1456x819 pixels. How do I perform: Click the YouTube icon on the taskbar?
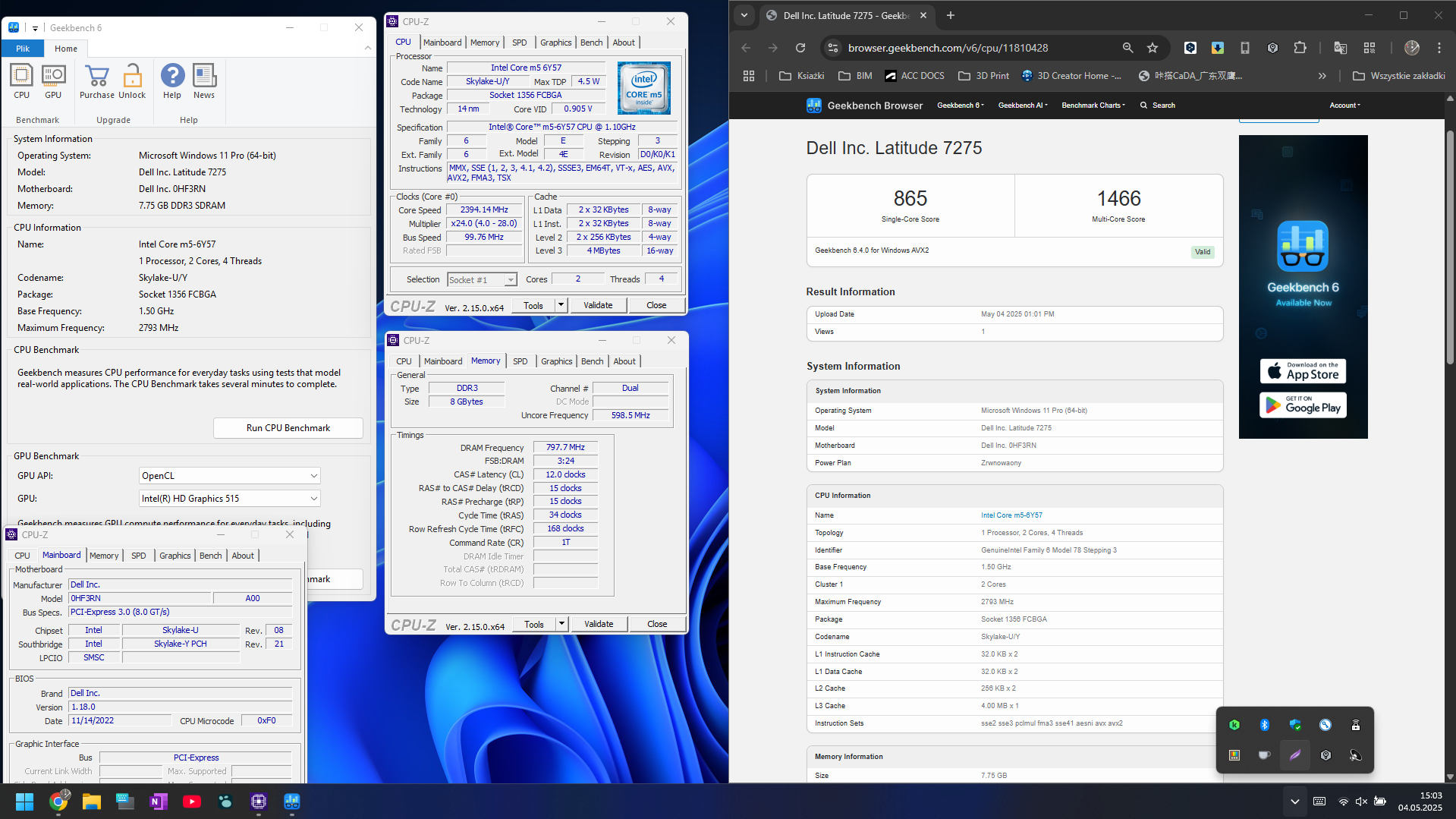[x=192, y=802]
